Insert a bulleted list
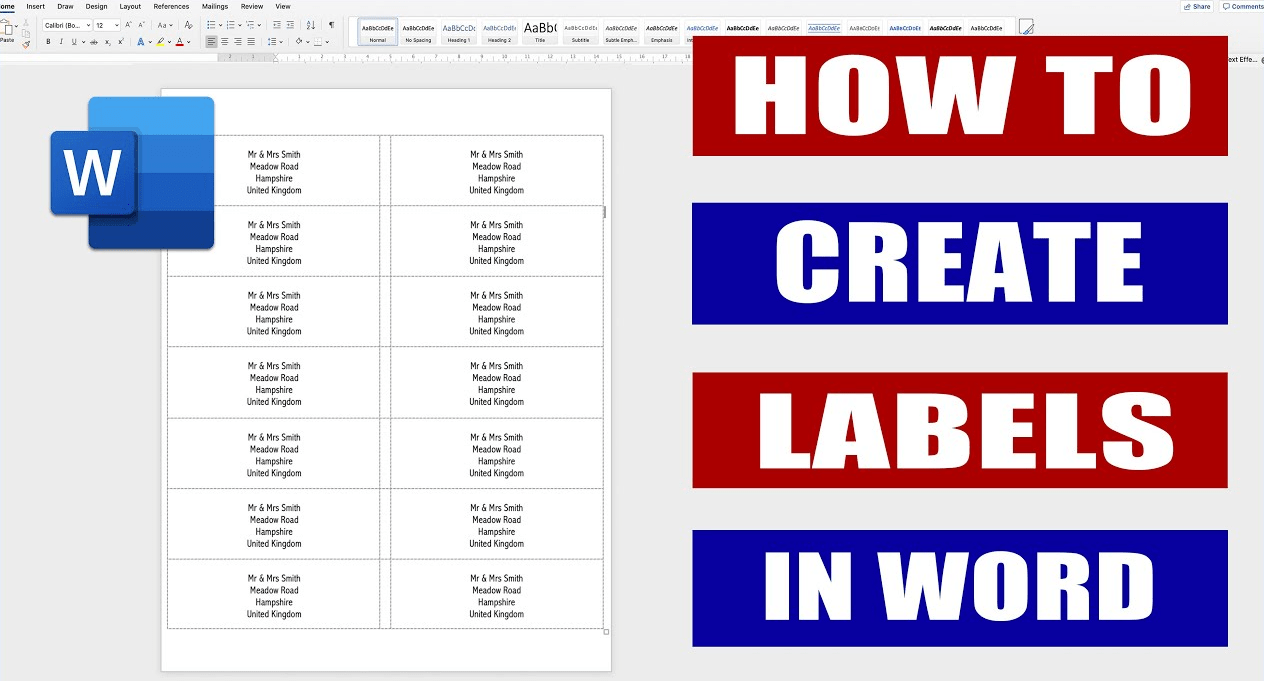 (x=211, y=25)
